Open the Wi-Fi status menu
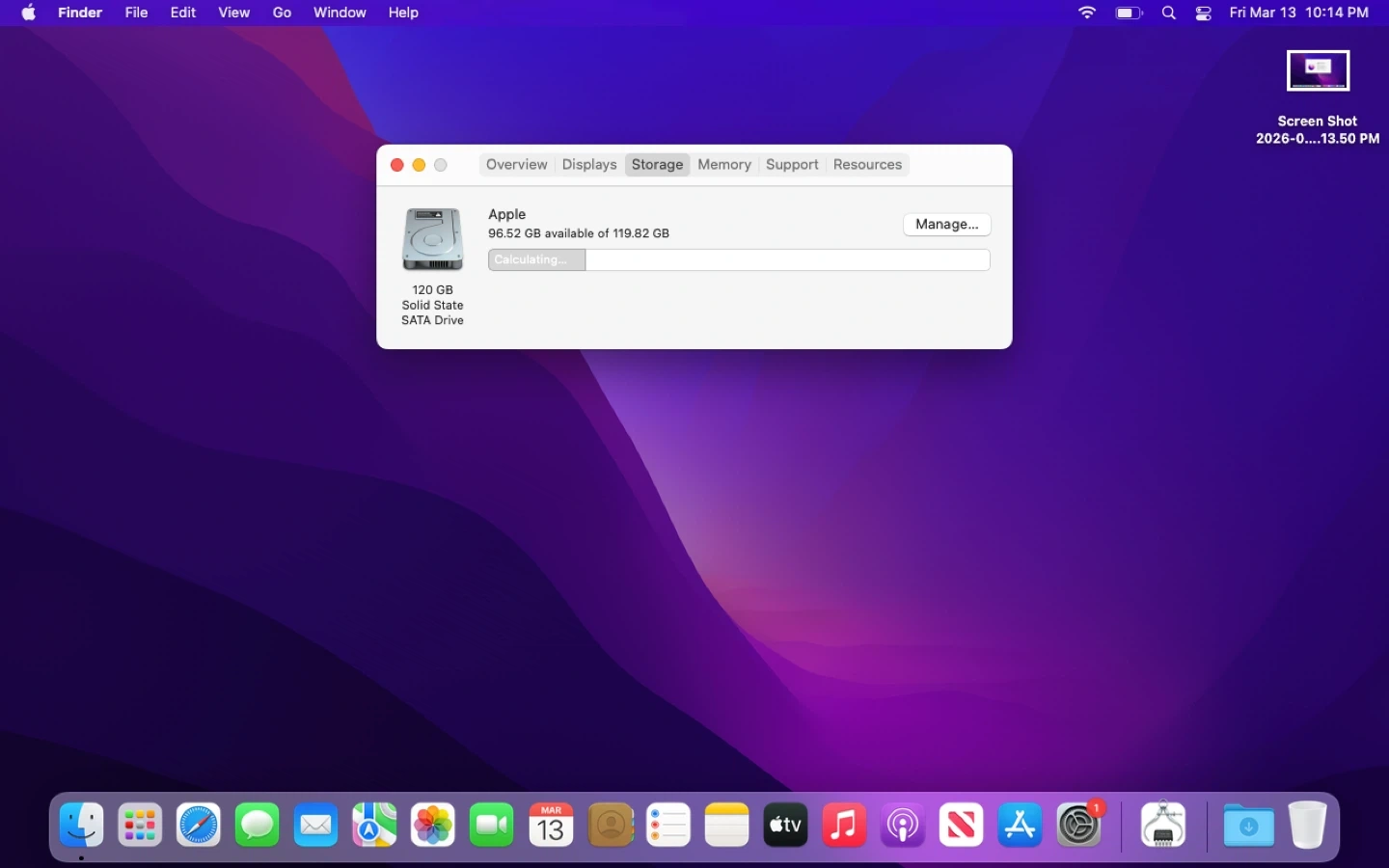The height and width of the screenshot is (868, 1389). click(x=1087, y=14)
